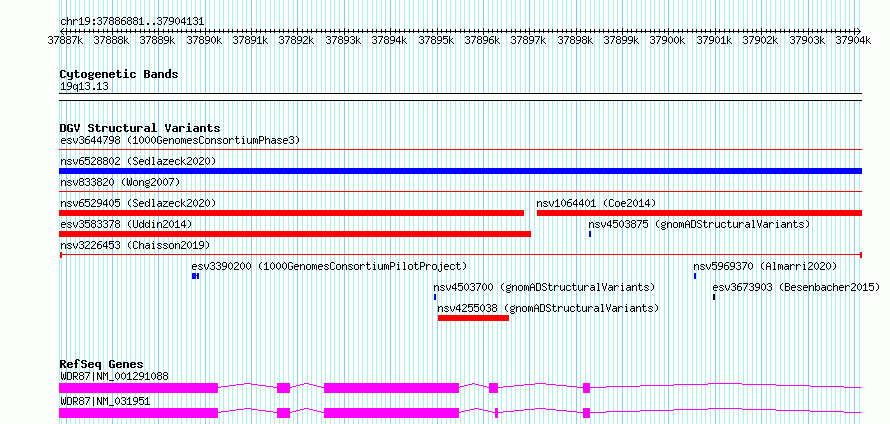Open nsv4503700 gnomADStructuralVariants label
This screenshot has height=424, width=890.
[x=544, y=287]
